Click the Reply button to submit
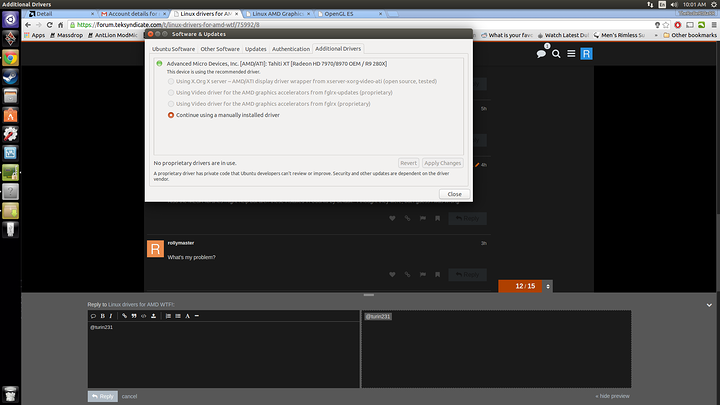 tap(102, 396)
